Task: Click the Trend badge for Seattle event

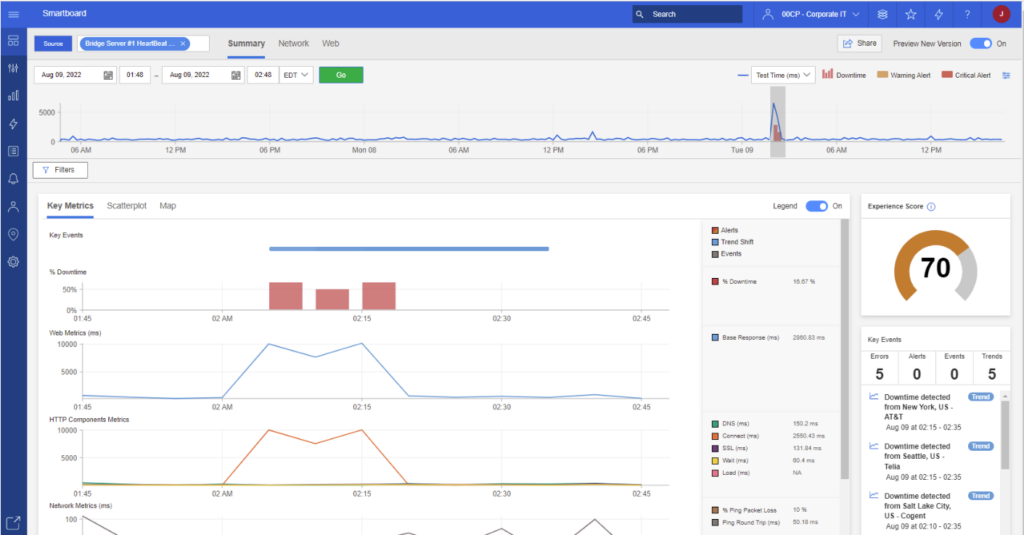Action: 980,446
